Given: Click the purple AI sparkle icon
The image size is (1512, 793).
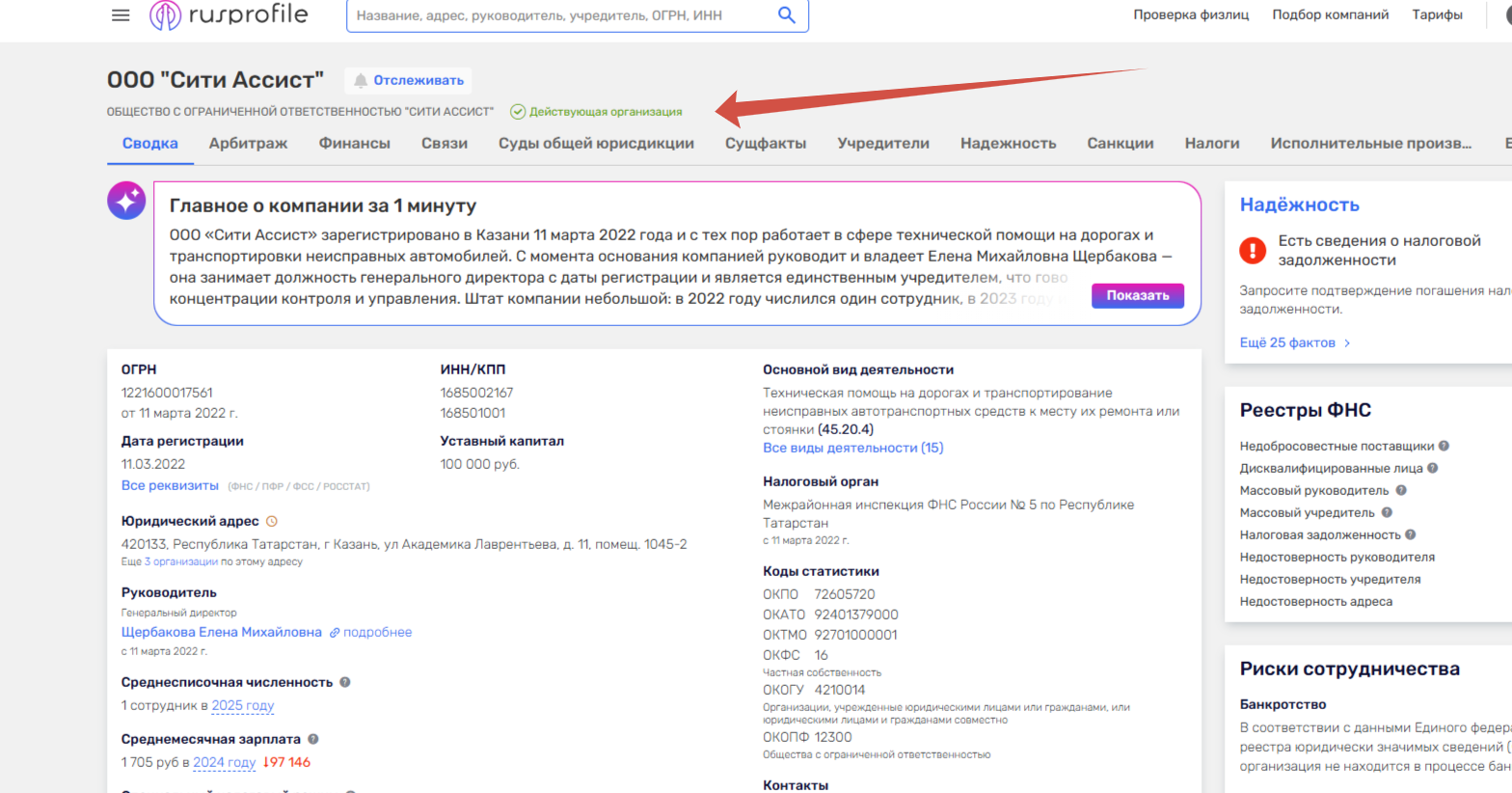Looking at the screenshot, I should 126,201.
